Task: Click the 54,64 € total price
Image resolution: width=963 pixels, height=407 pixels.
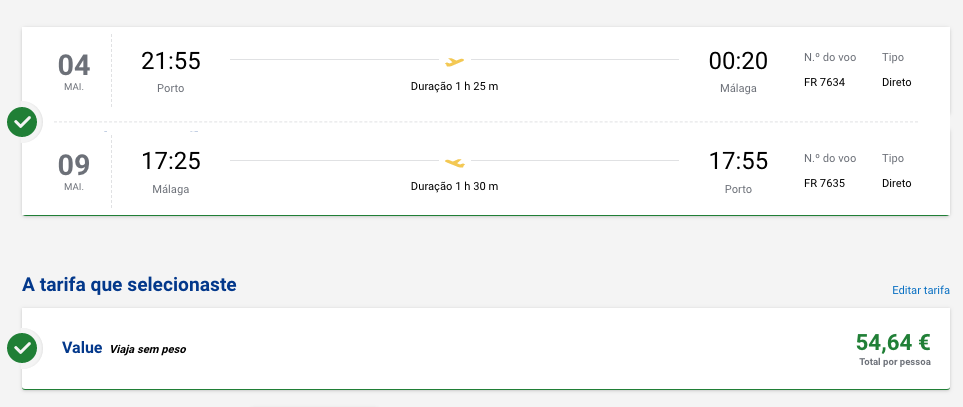Action: pyautogui.click(x=893, y=342)
